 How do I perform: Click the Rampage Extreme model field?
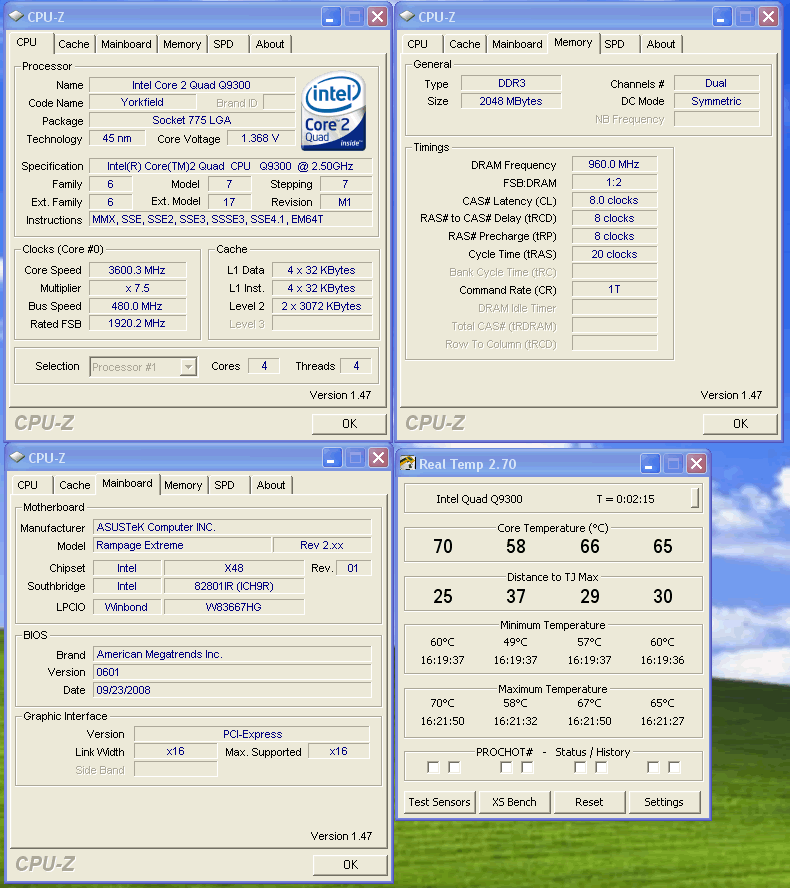pos(182,545)
